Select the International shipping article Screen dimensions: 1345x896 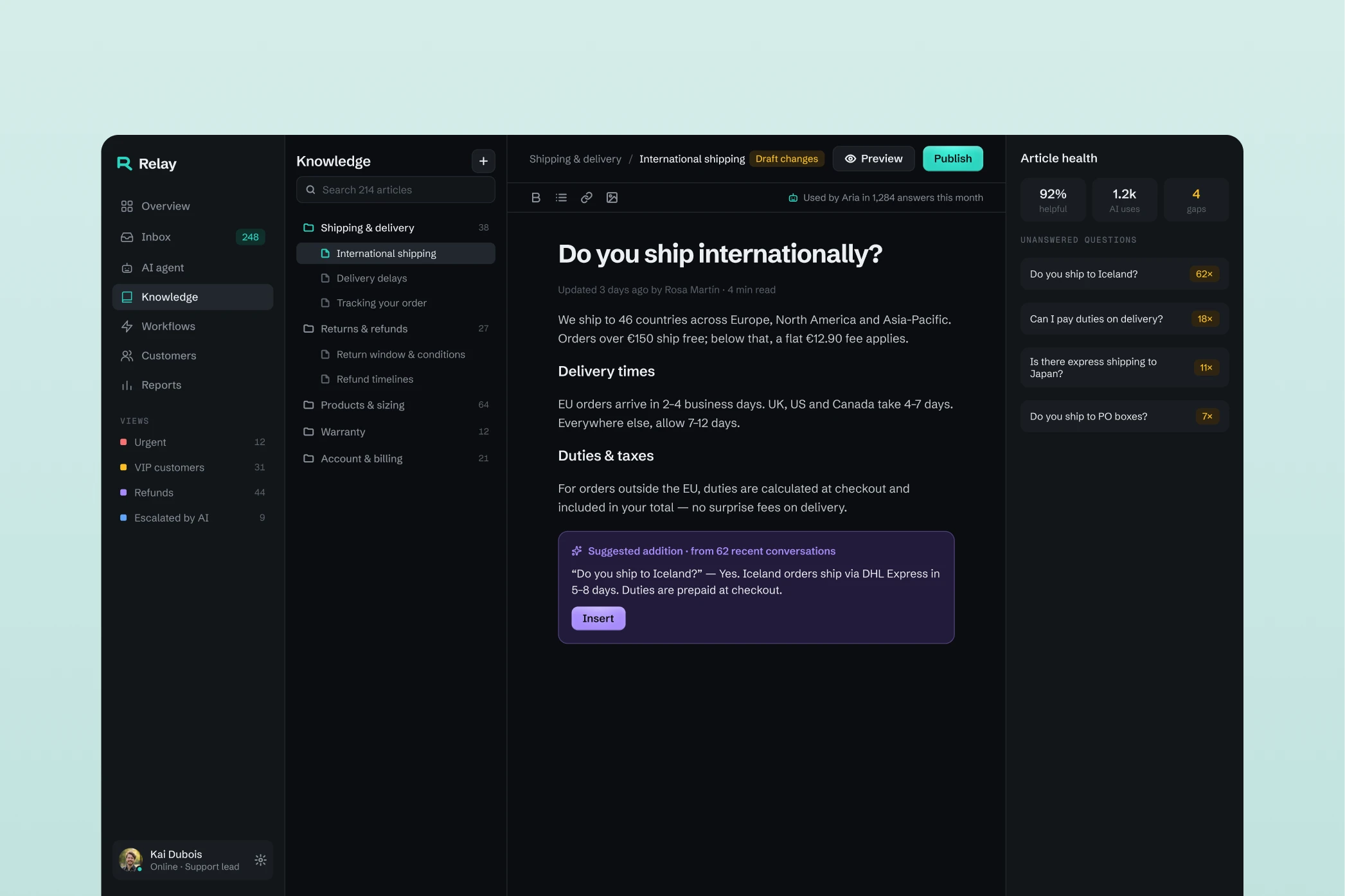point(396,254)
